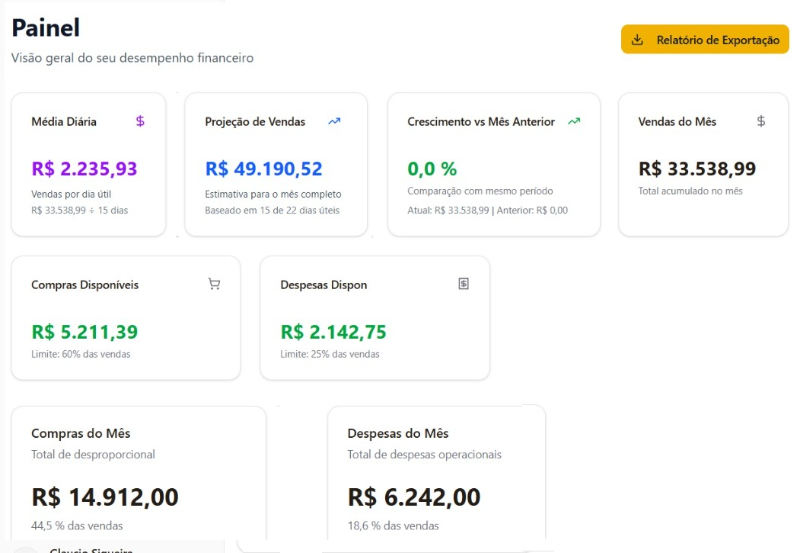Click the R$ 49.190,52 sales projection value
Image resolution: width=800 pixels, height=553 pixels.
click(x=263, y=169)
